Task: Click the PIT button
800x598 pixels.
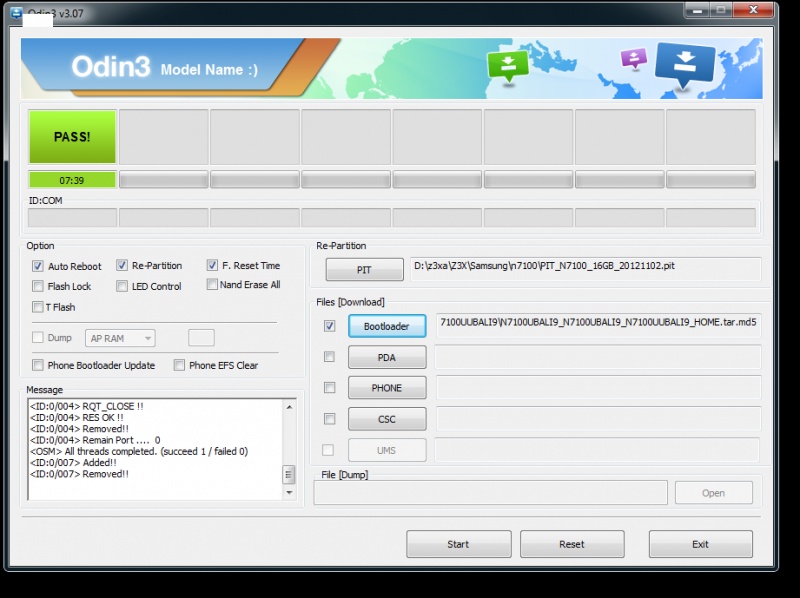Action: [364, 270]
